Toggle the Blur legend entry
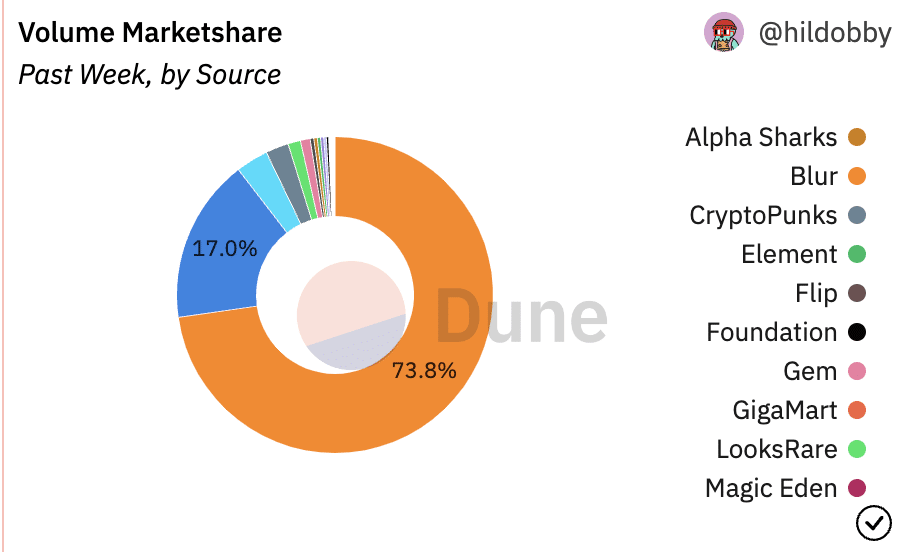This screenshot has height=552, width=906. click(x=828, y=176)
